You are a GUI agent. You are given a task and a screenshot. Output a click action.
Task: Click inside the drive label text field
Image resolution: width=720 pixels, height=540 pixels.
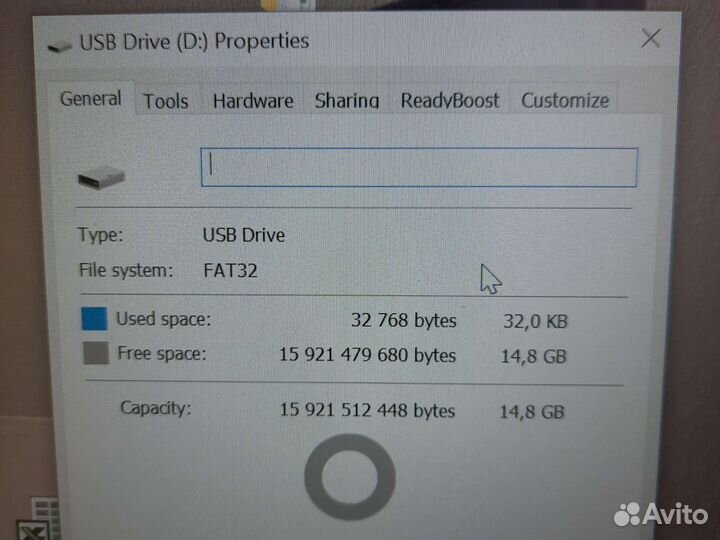[x=419, y=167]
